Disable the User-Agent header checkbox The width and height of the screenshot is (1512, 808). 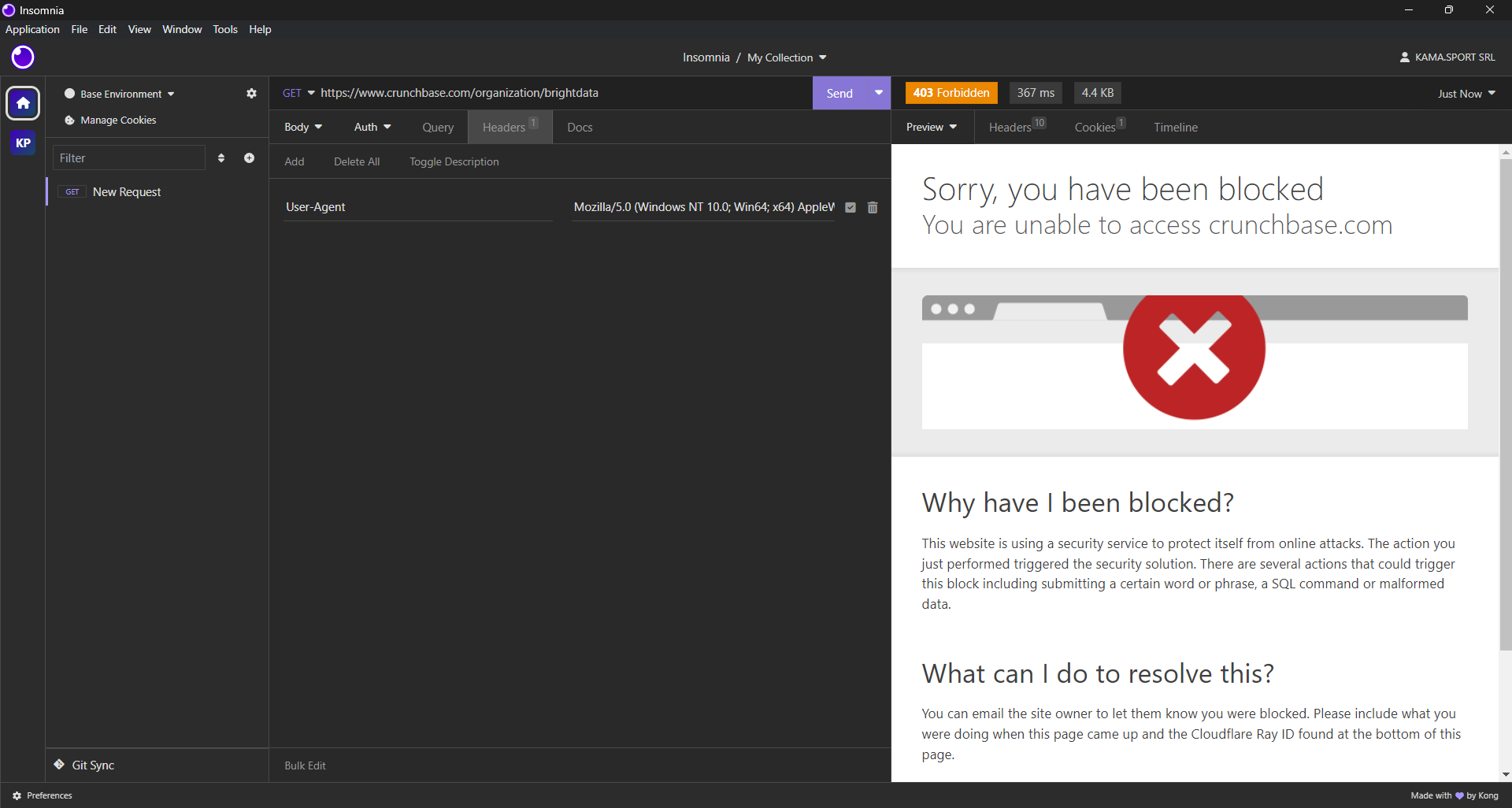[x=850, y=206]
